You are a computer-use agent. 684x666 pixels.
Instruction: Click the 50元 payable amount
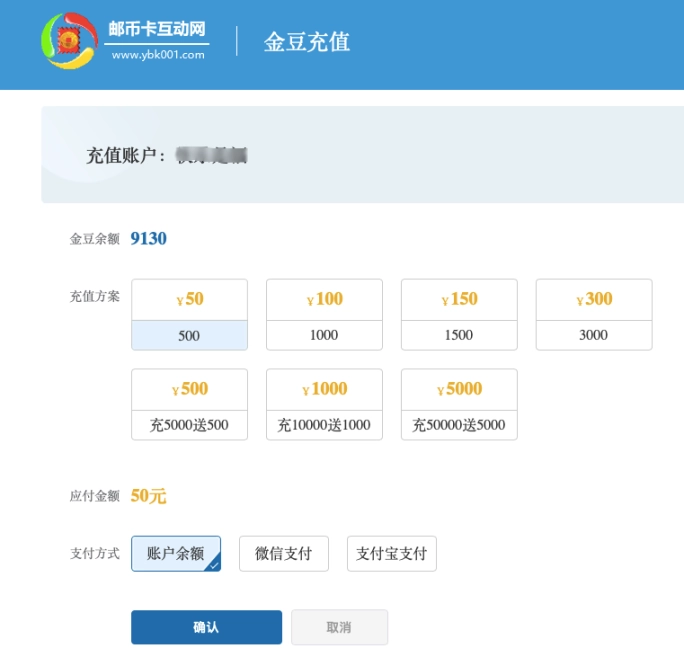pos(149,496)
